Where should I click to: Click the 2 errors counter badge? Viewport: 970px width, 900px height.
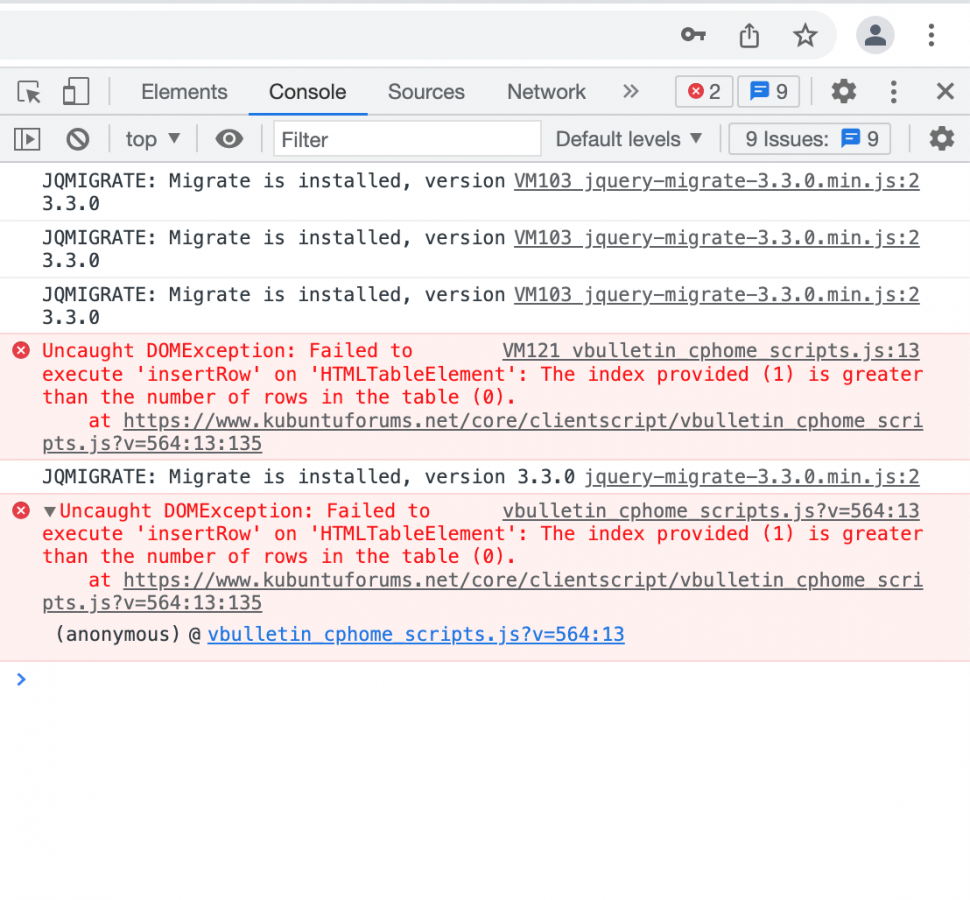704,92
